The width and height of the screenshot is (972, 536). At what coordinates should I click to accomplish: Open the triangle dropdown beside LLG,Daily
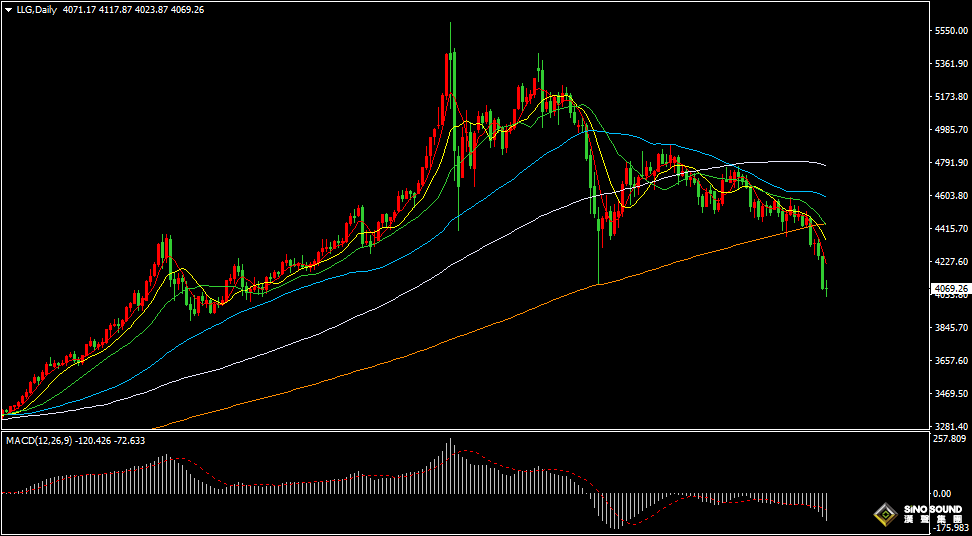click(x=11, y=10)
